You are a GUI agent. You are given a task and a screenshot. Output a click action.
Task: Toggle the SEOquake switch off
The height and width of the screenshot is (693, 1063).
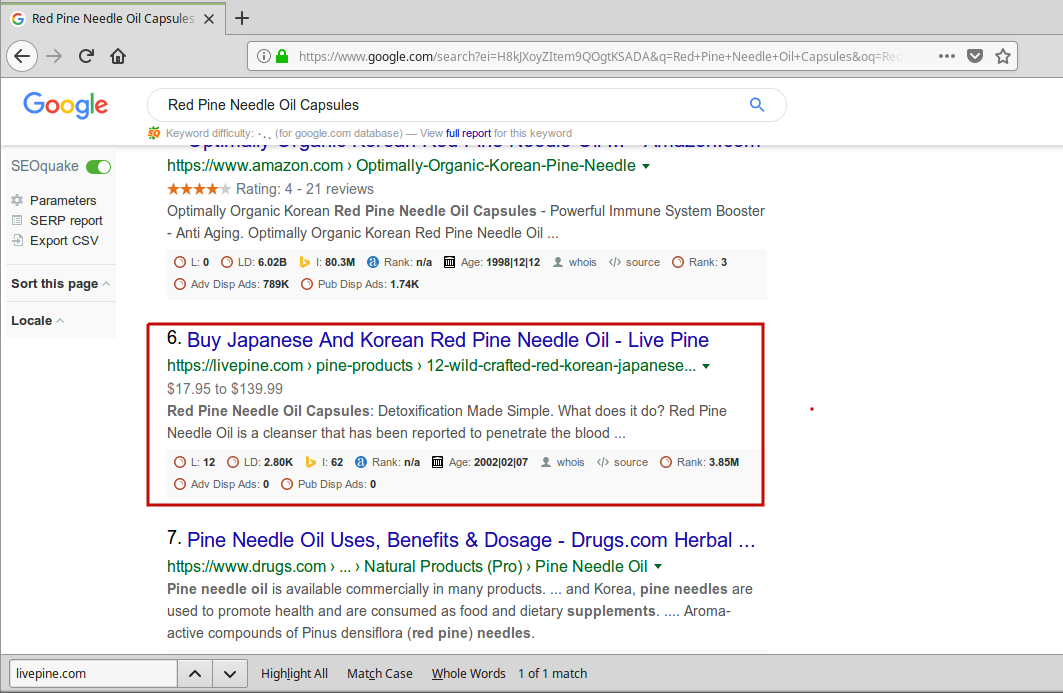click(x=98, y=167)
